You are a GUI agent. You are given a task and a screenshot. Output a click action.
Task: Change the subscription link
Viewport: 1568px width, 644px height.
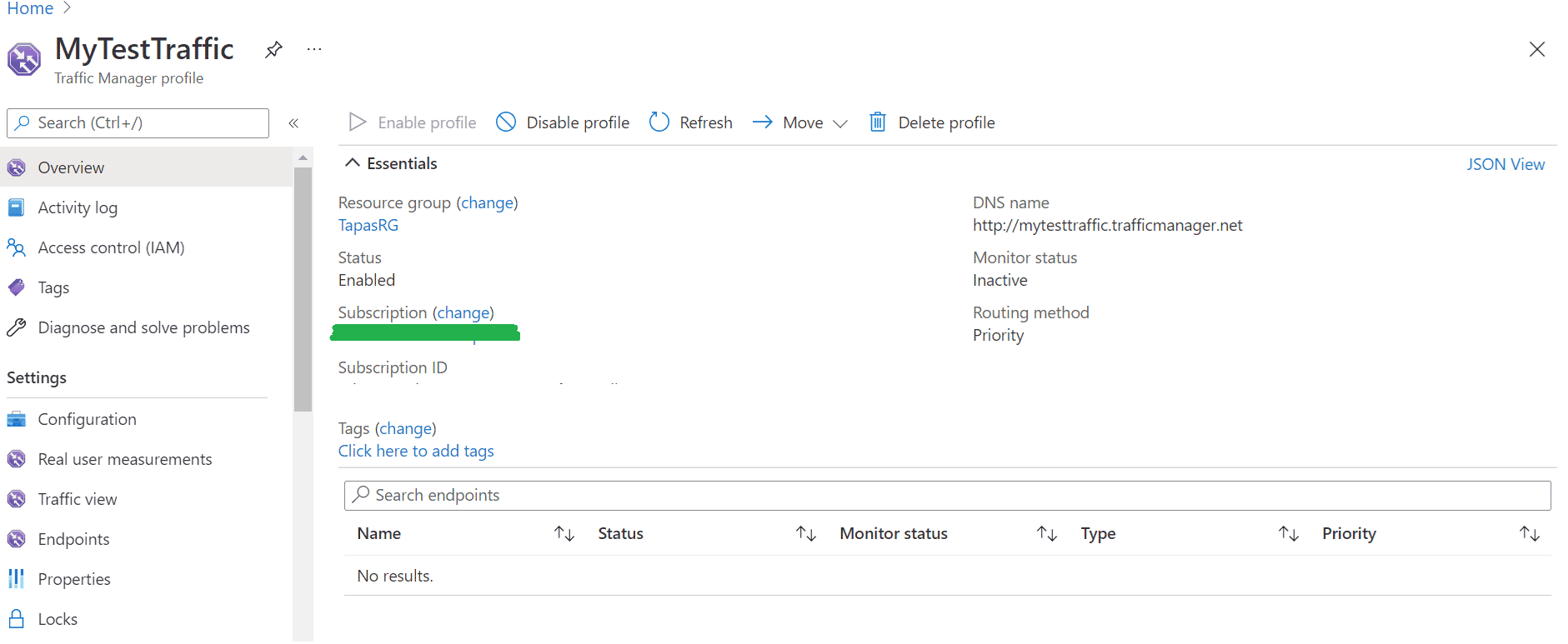click(x=463, y=312)
